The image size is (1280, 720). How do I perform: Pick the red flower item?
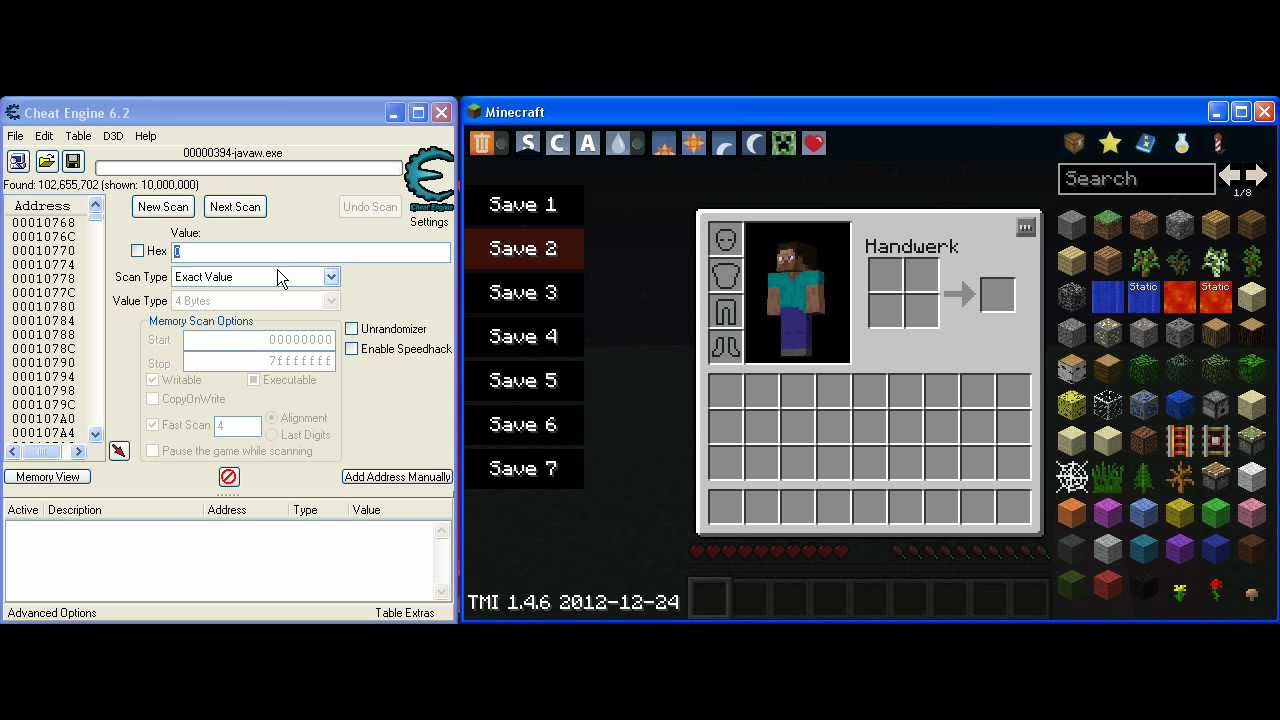(1216, 590)
